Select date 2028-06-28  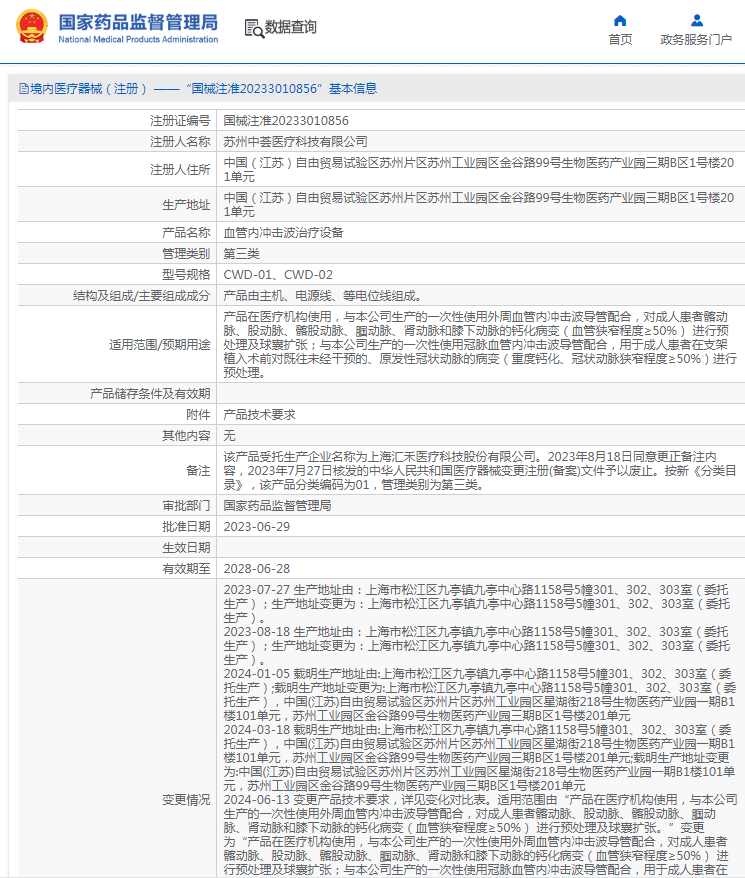(x=257, y=568)
